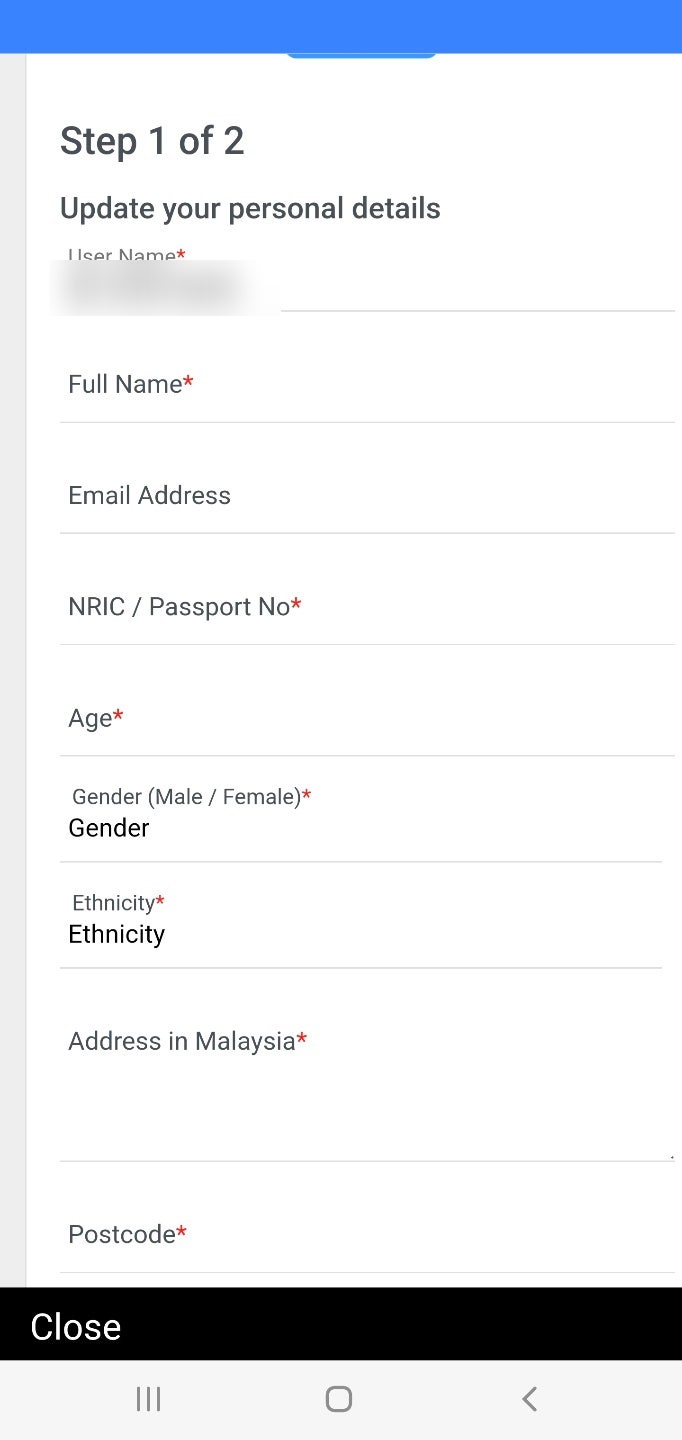Click the blue header bar
This screenshot has height=1440, width=682.
pyautogui.click(x=341, y=26)
